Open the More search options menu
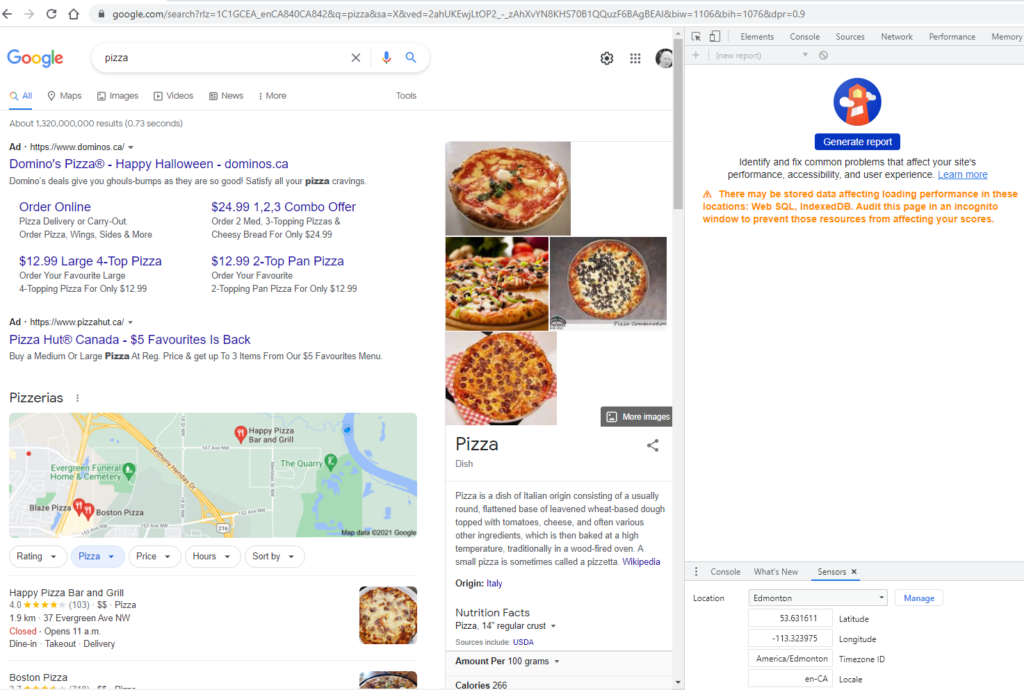The width and height of the screenshot is (1024, 690). pos(272,96)
